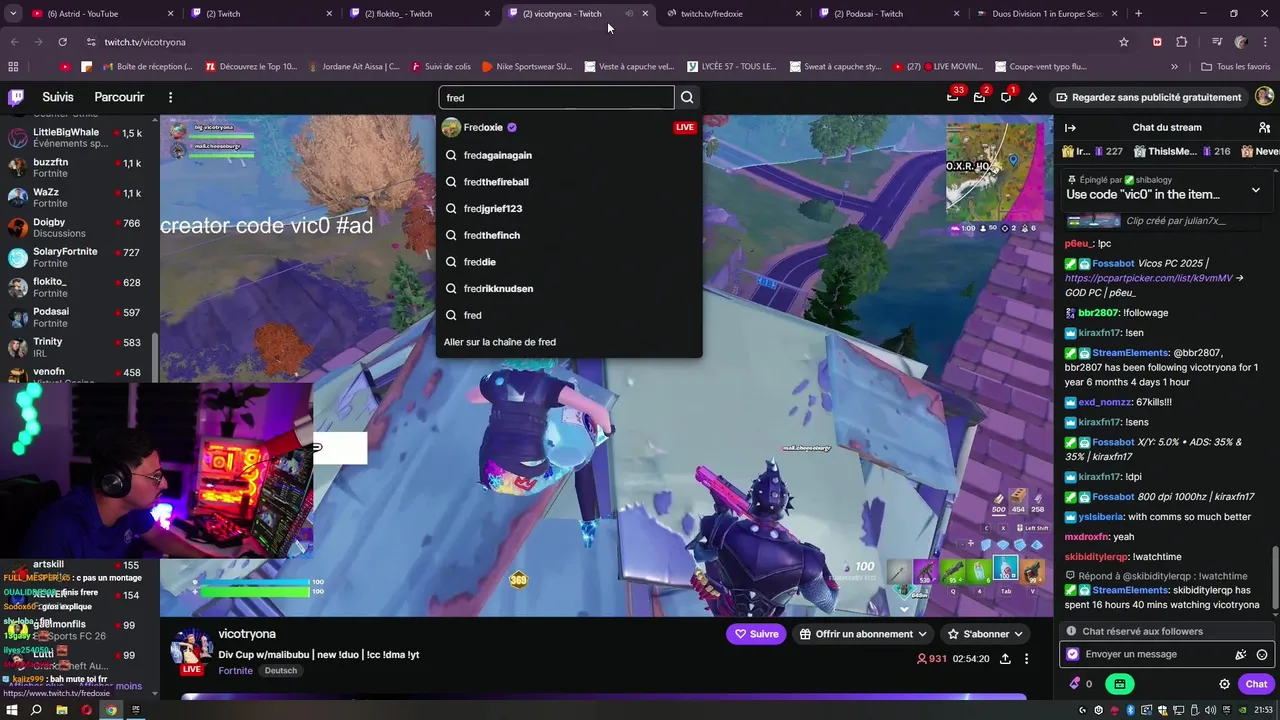Open the Parcourir navigation item
Viewport: 1280px width, 720px height.
click(119, 97)
